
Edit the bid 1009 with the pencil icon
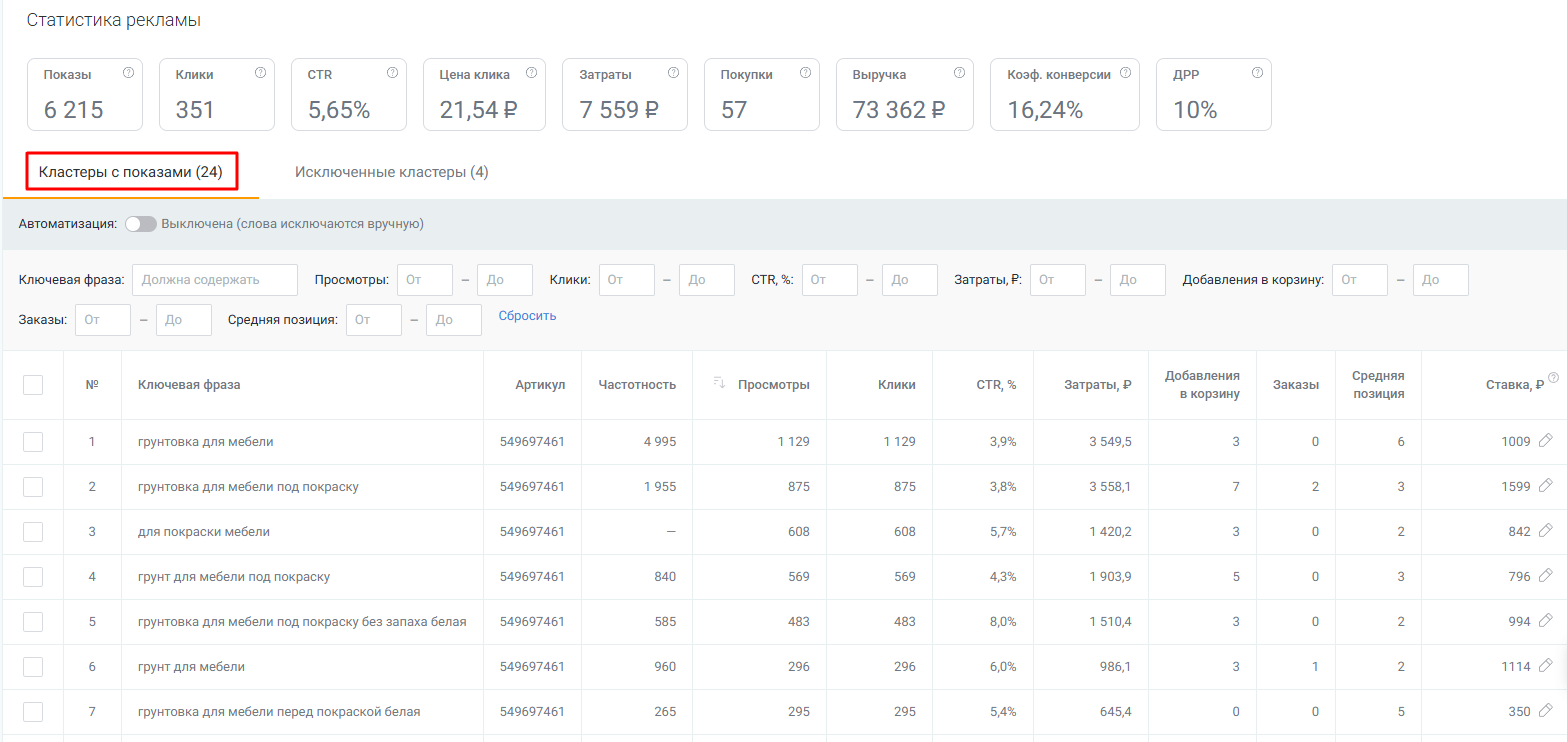(1545, 441)
